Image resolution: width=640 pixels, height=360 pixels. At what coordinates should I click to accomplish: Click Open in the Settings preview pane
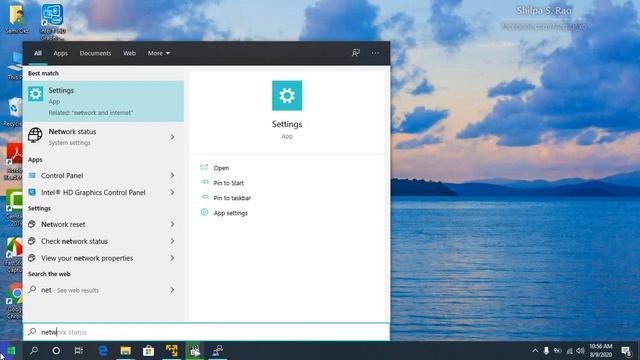click(221, 168)
